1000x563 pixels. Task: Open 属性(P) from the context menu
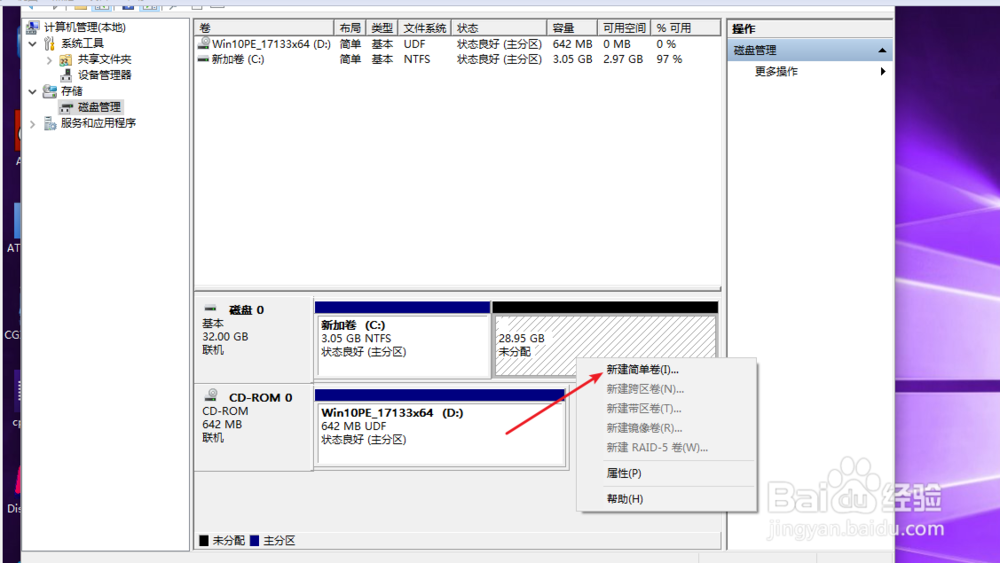point(624,473)
